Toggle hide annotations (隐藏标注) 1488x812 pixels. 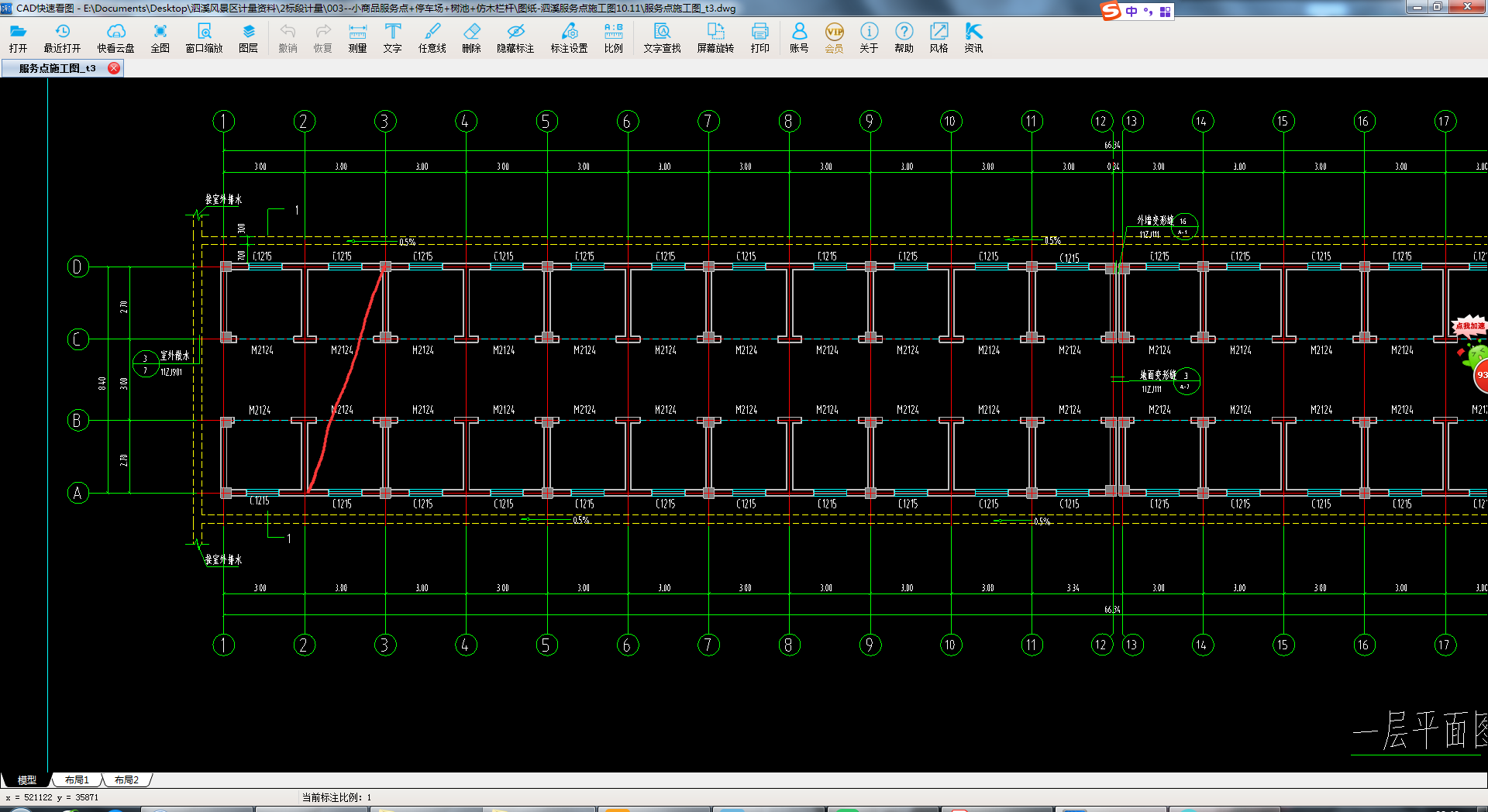tap(515, 37)
